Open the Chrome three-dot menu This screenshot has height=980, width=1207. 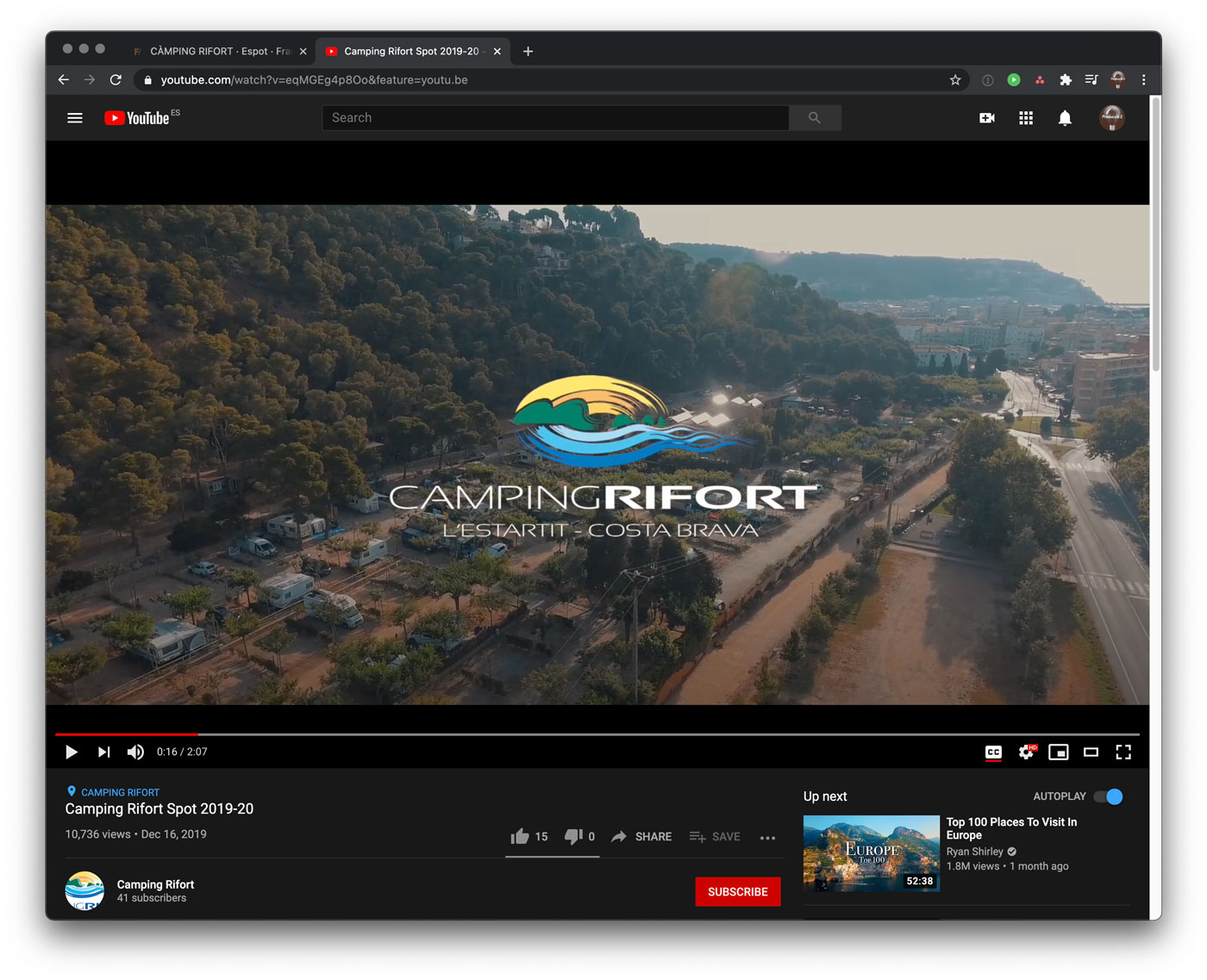tap(1144, 80)
